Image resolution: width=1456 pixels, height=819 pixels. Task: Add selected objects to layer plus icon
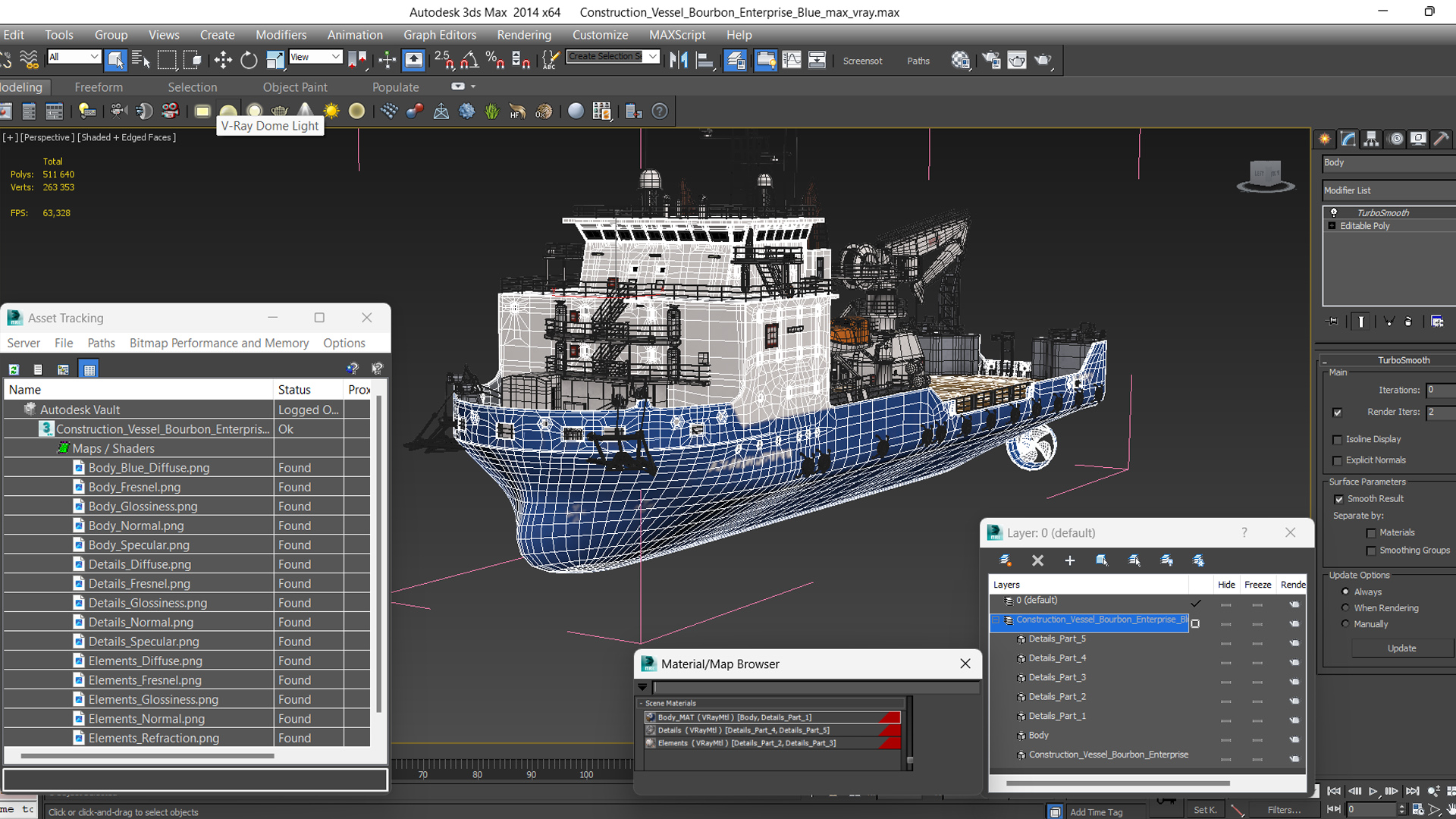(x=1070, y=560)
